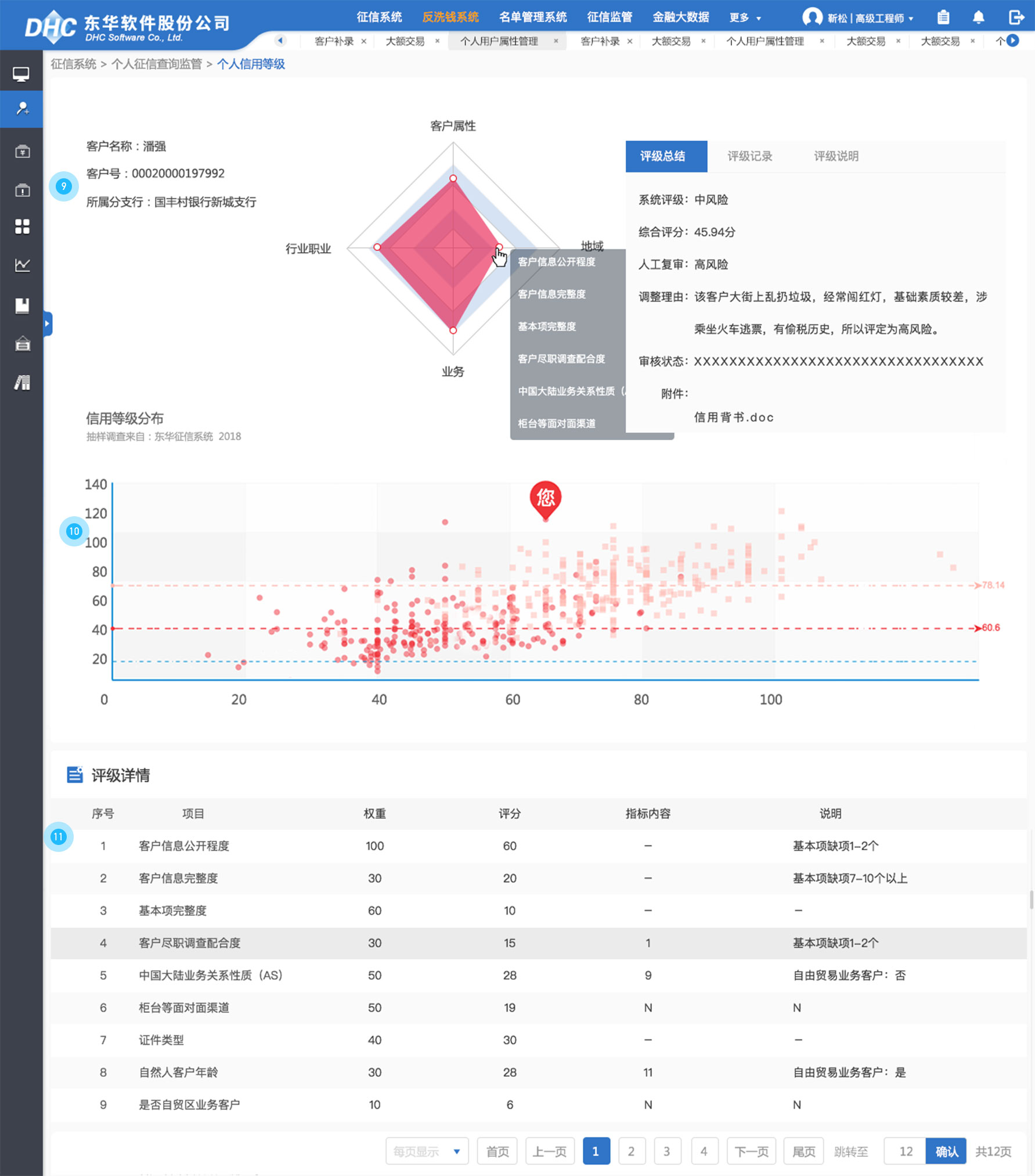Click the 确认 button in pagination

tap(946, 1151)
